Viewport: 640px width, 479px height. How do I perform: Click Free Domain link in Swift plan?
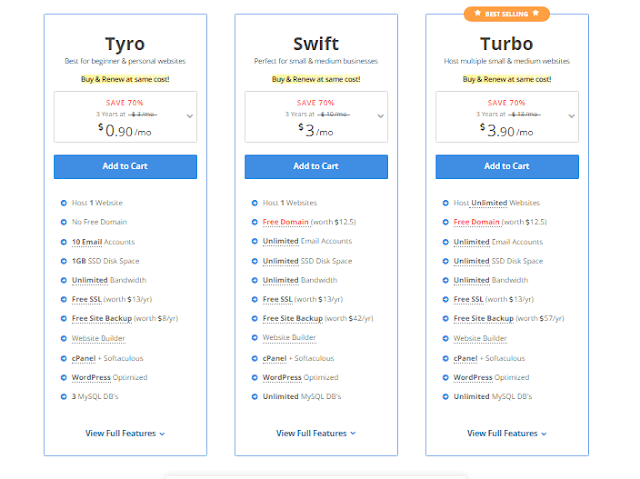click(x=286, y=222)
